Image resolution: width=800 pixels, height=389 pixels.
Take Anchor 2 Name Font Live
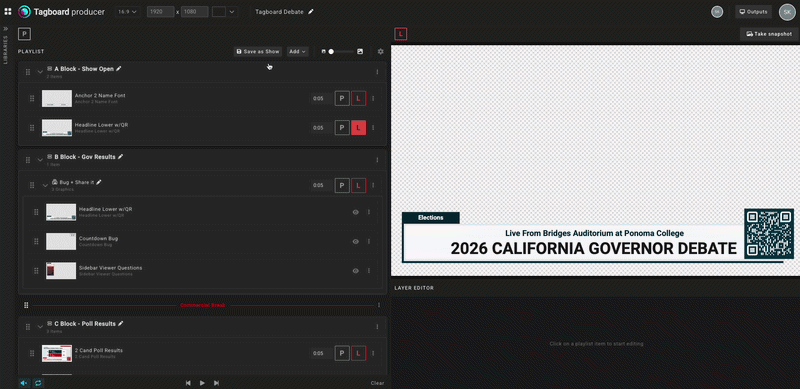pyautogui.click(x=359, y=99)
